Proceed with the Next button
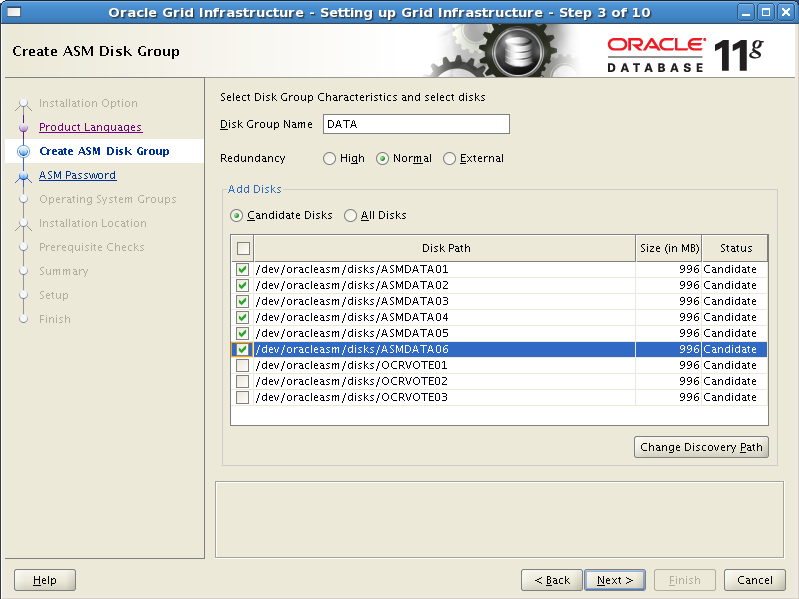This screenshot has width=799, height=599. (x=615, y=580)
